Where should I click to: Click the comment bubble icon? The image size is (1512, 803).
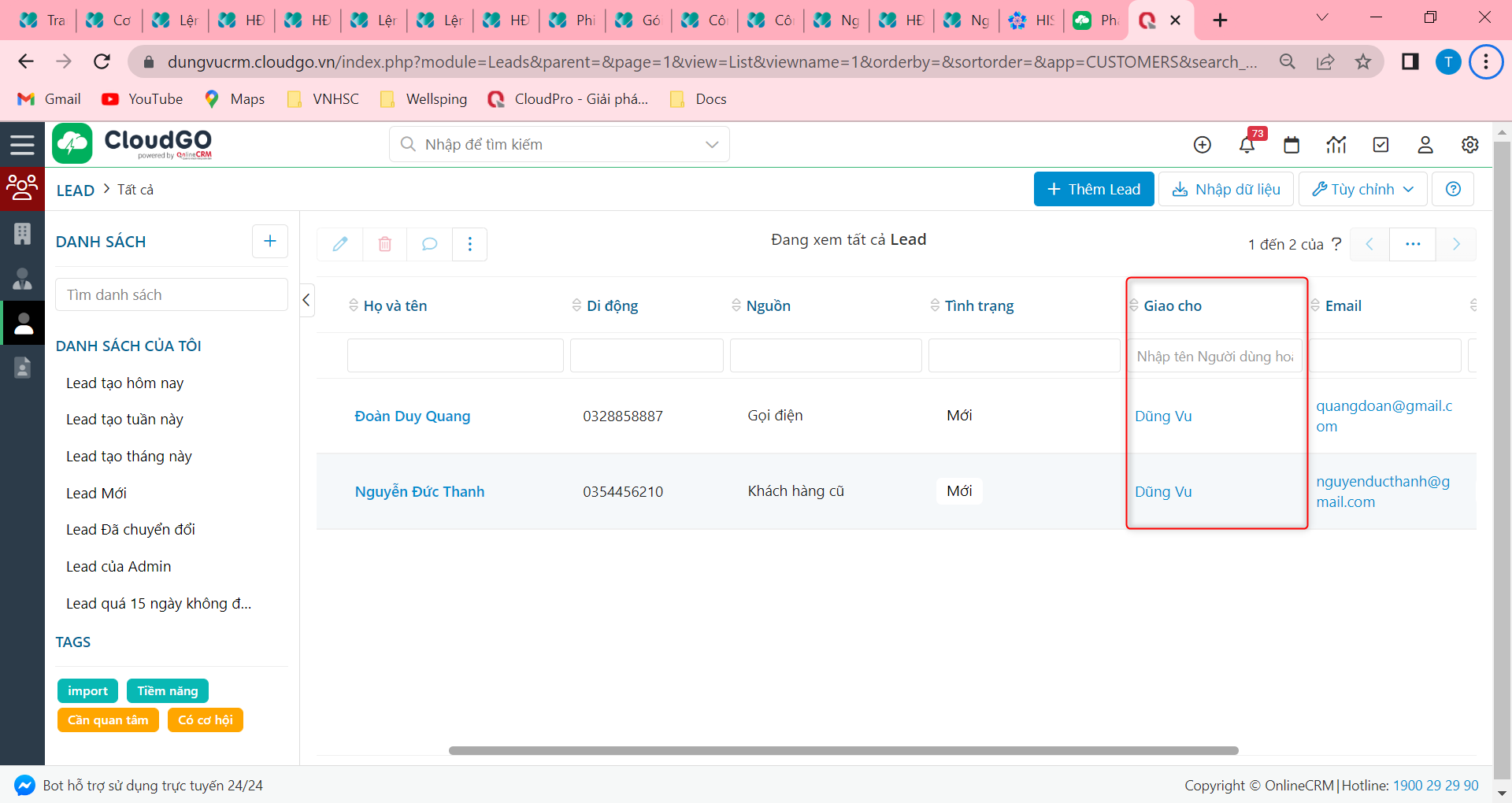click(x=429, y=244)
